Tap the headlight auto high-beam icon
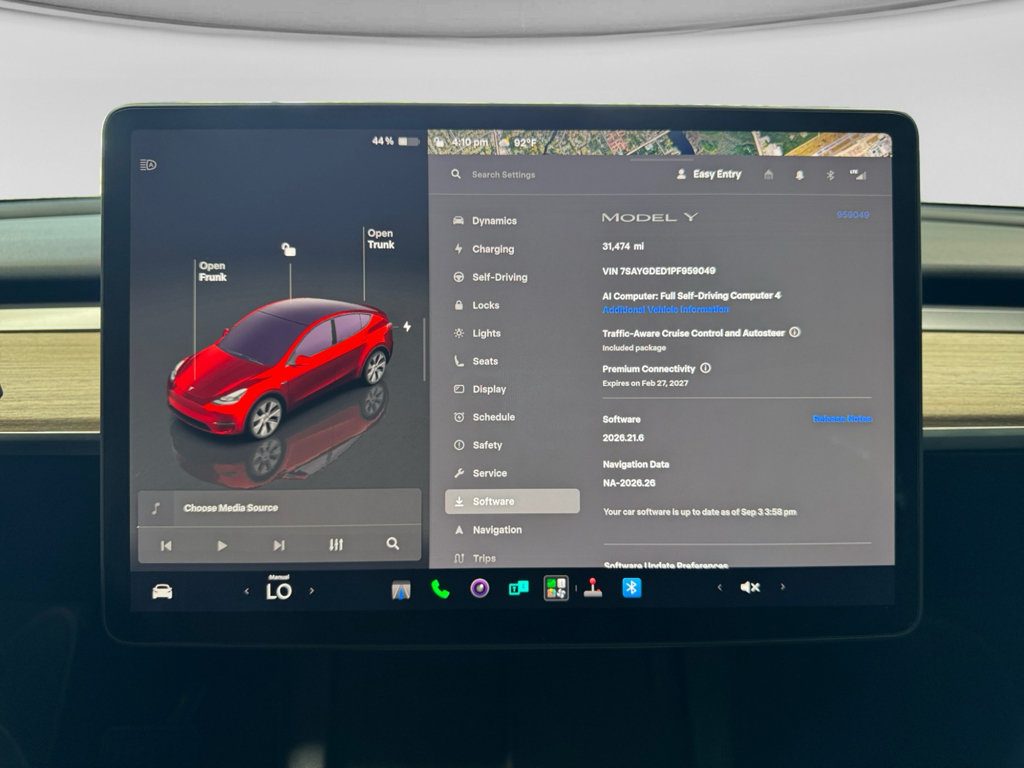This screenshot has width=1024, height=768. (x=148, y=165)
